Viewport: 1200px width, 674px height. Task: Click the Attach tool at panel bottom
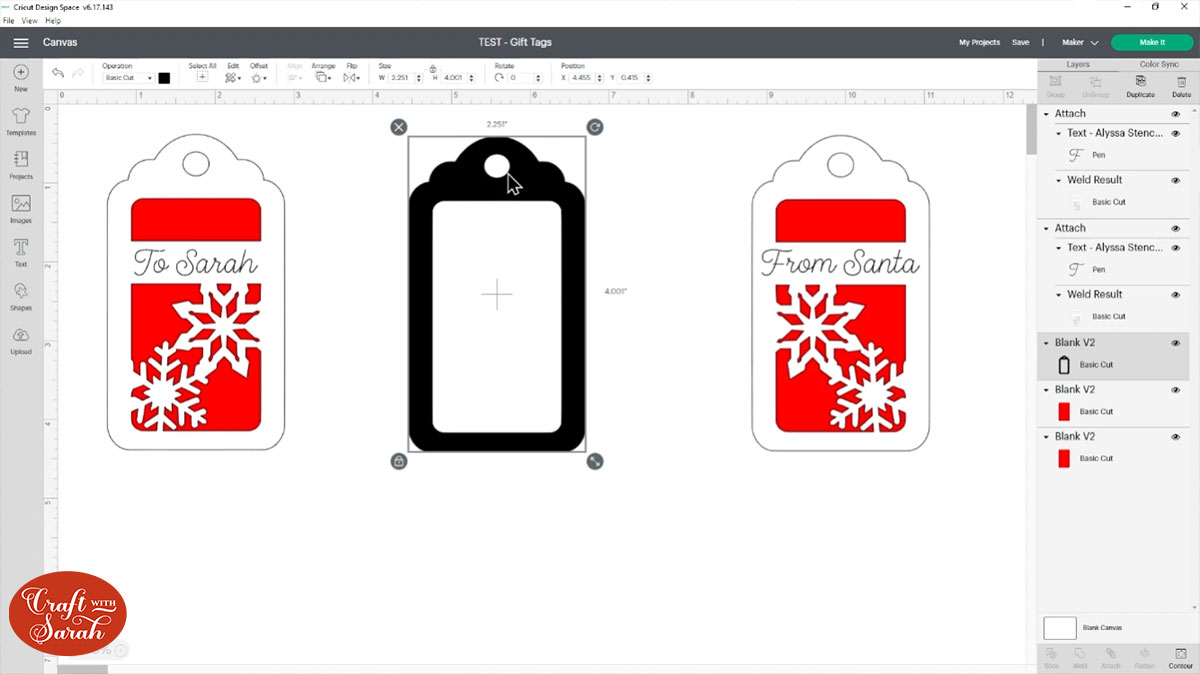[1110, 657]
